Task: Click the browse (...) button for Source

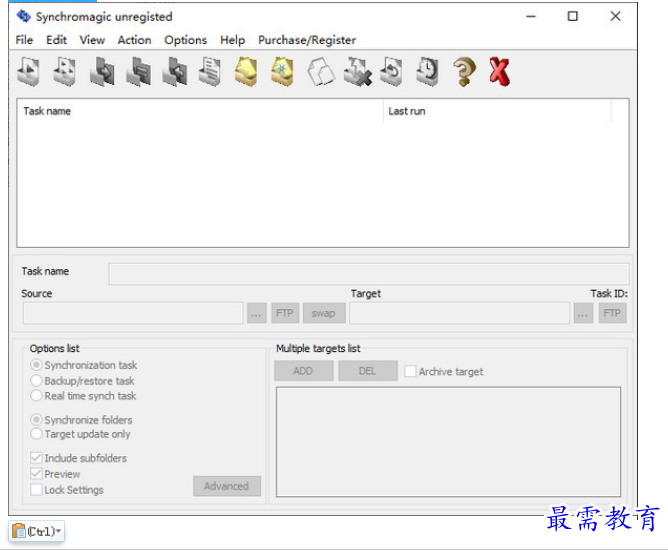Action: [256, 313]
